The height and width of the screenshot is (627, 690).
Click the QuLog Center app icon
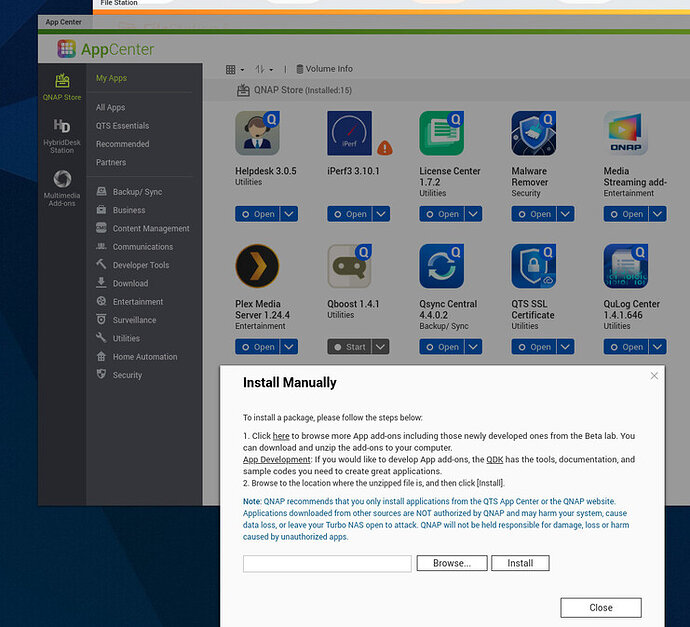coord(625,266)
